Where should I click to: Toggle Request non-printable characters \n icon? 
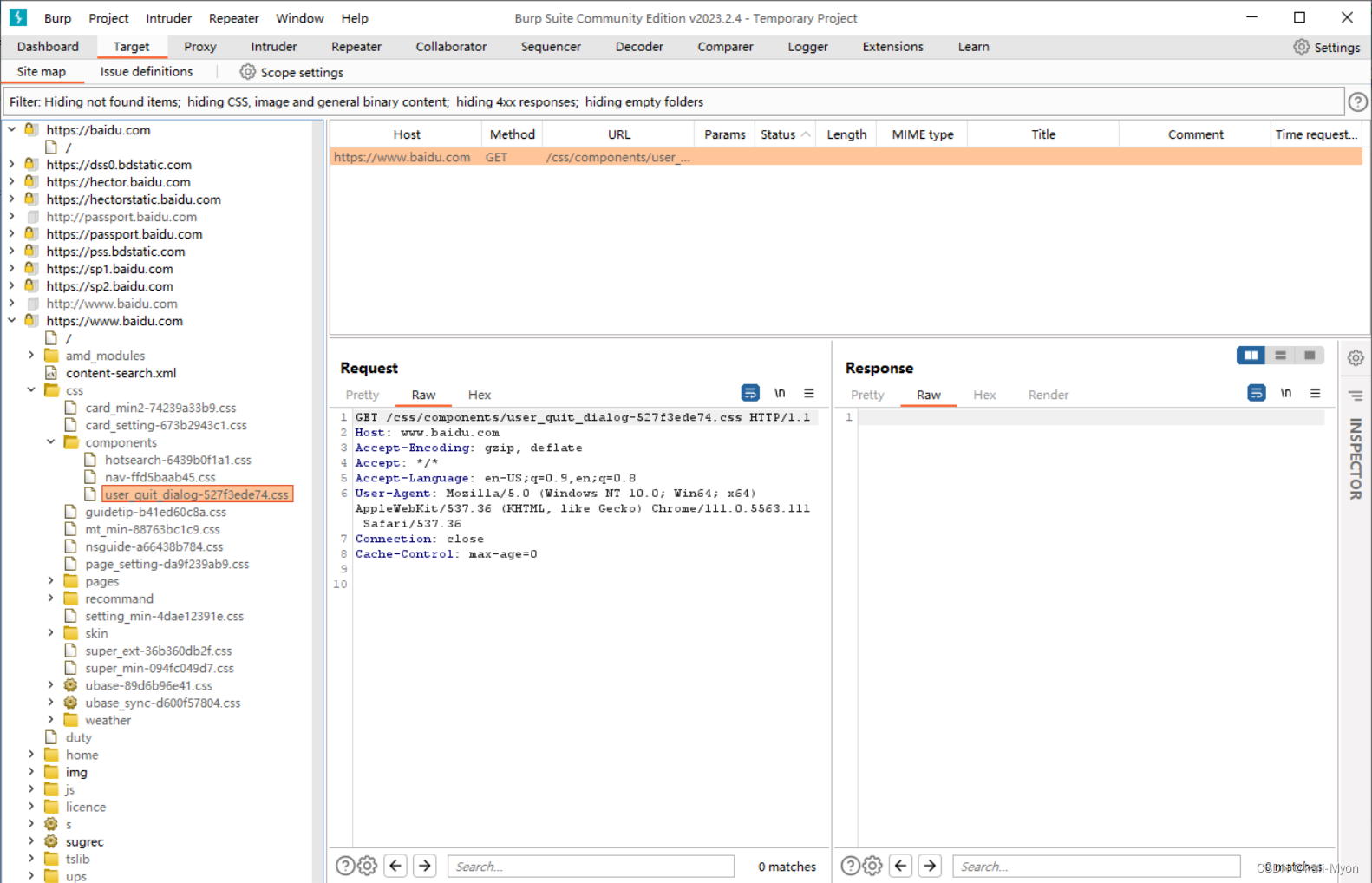780,393
